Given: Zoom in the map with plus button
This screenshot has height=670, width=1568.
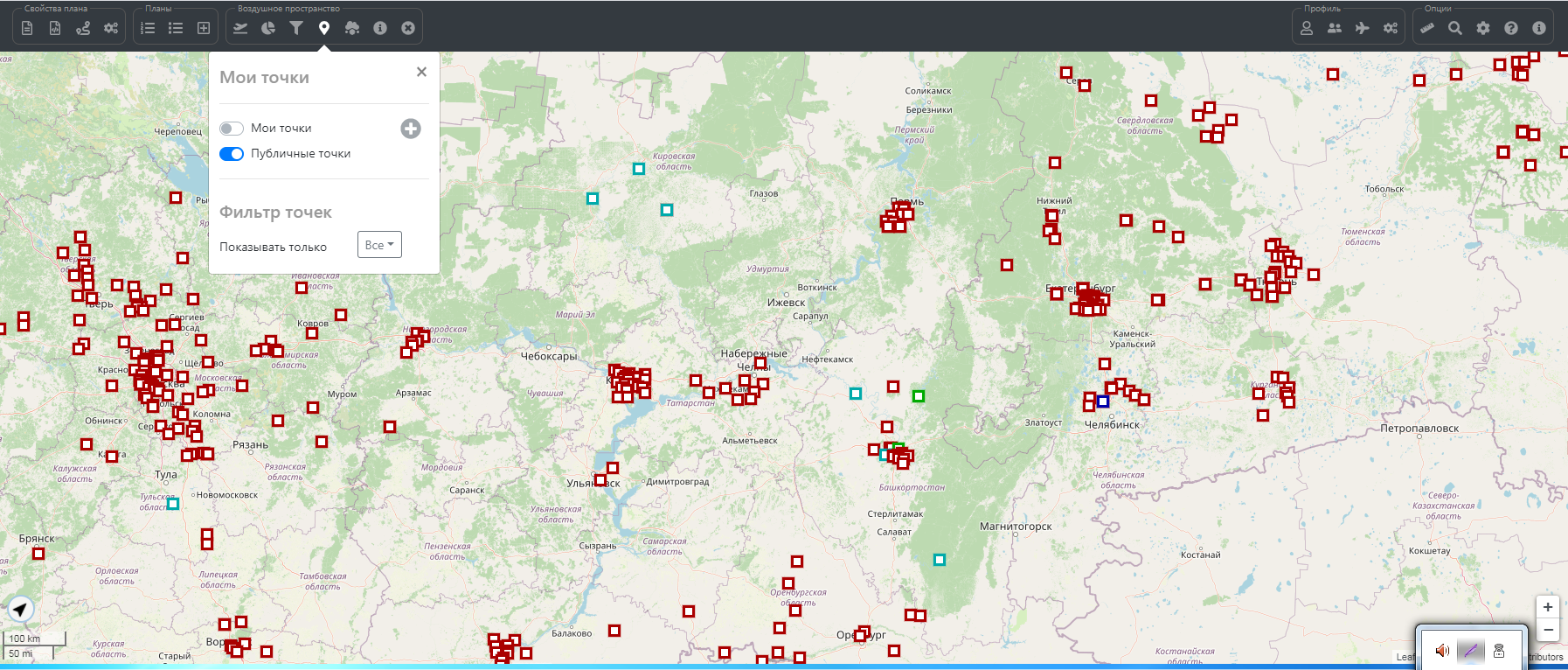Looking at the screenshot, I should click(1548, 607).
